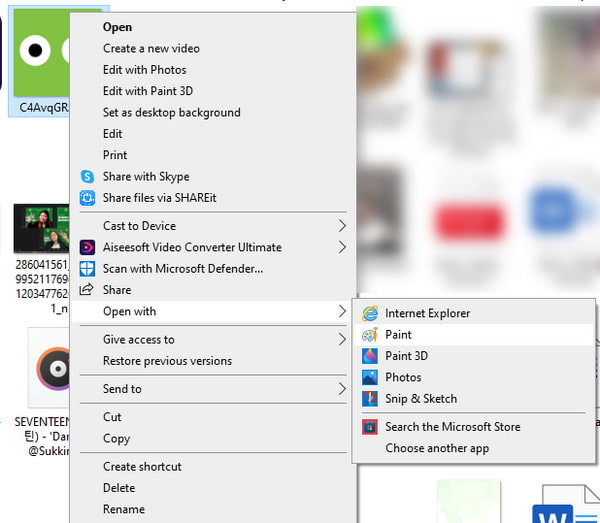The height and width of the screenshot is (523, 600).
Task: Click the Print menu entry
Action: 214,155
